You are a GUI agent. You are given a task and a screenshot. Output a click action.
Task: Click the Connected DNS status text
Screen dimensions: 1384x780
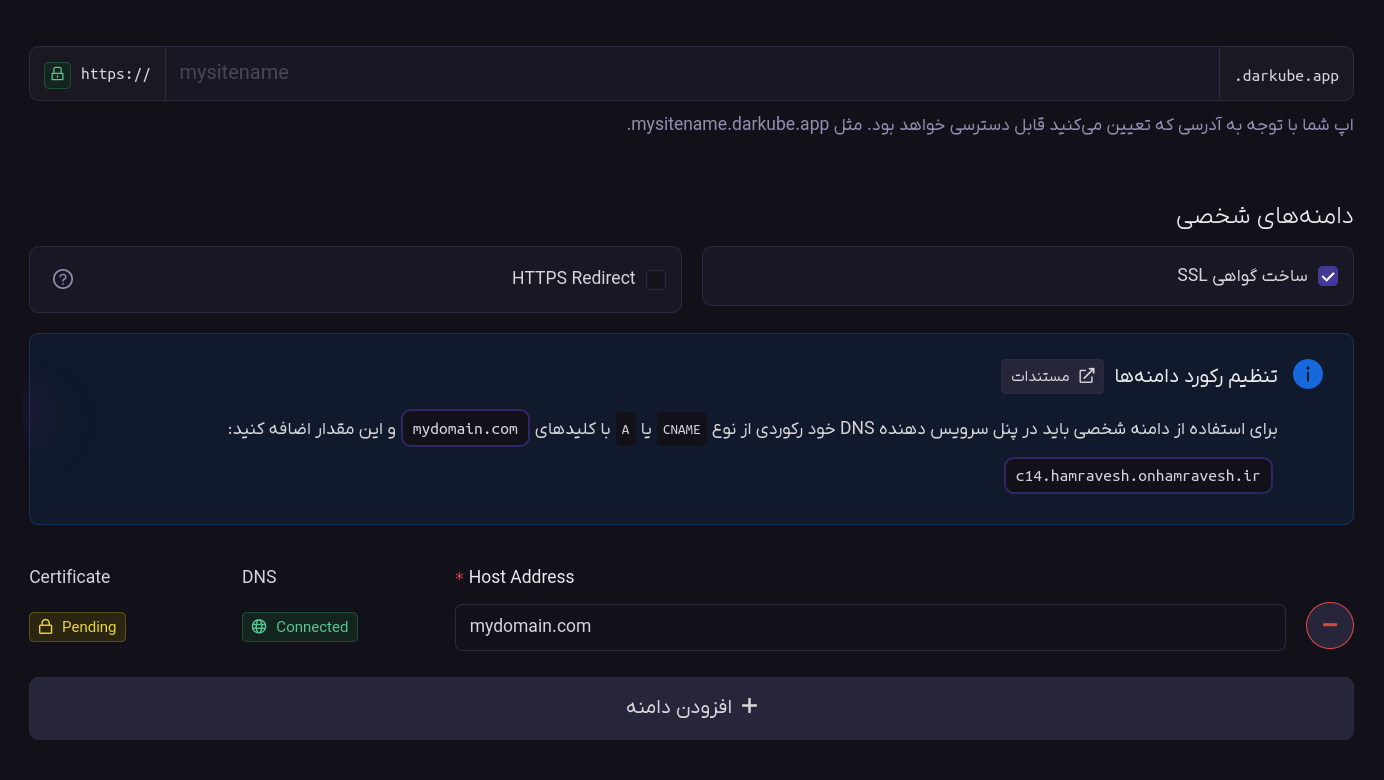point(312,627)
